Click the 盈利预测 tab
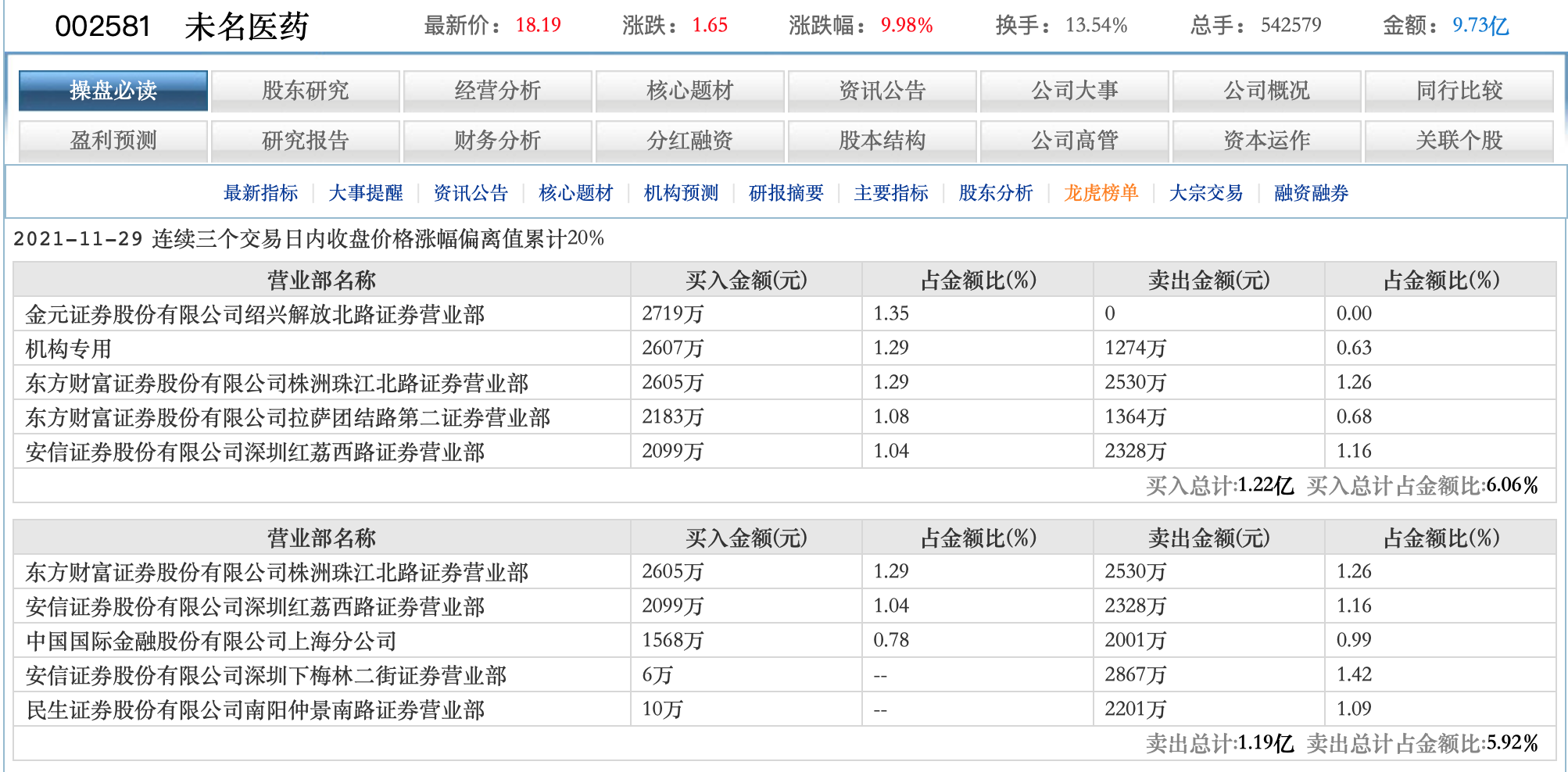 tap(113, 141)
